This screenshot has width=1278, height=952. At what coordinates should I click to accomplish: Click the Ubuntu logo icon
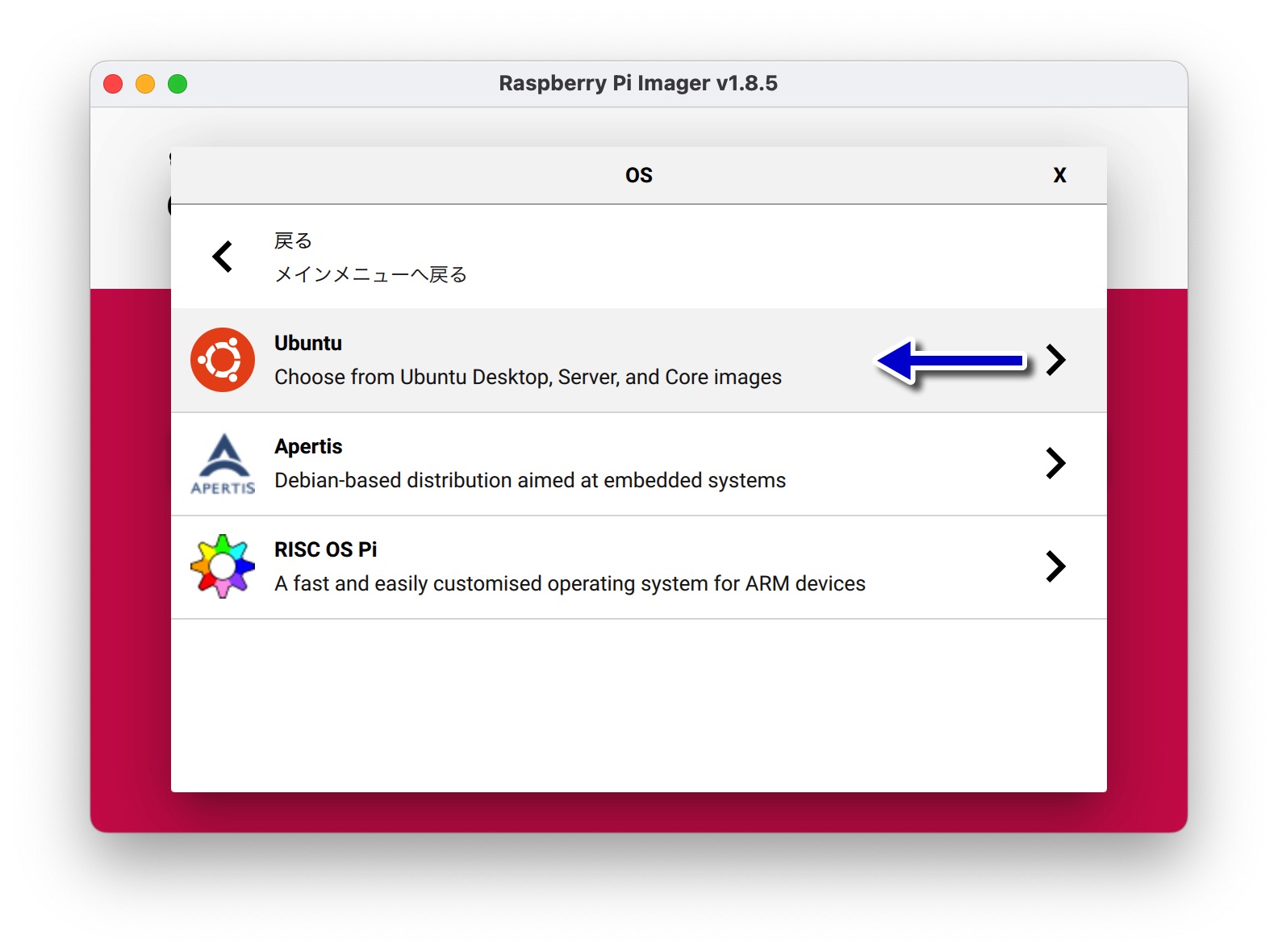coord(223,360)
